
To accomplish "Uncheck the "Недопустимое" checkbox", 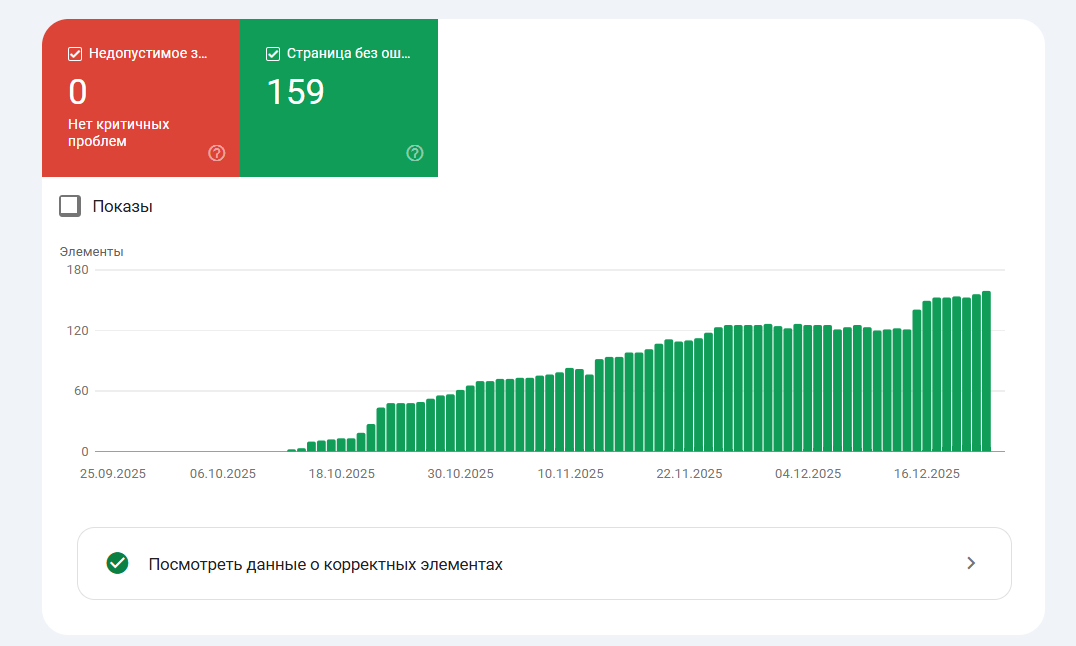I will click(x=75, y=54).
